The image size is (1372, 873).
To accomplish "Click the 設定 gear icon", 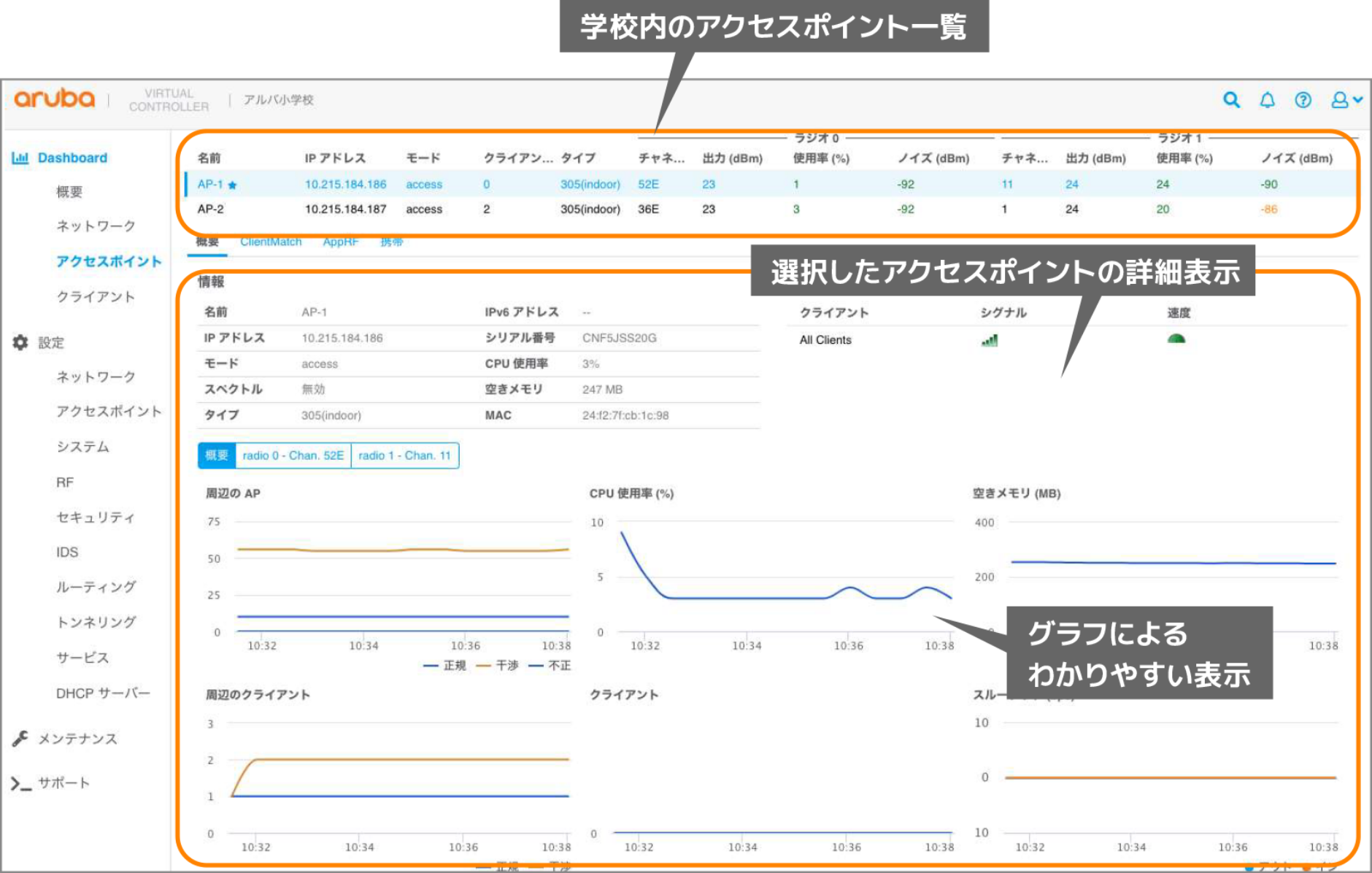I will point(21,341).
